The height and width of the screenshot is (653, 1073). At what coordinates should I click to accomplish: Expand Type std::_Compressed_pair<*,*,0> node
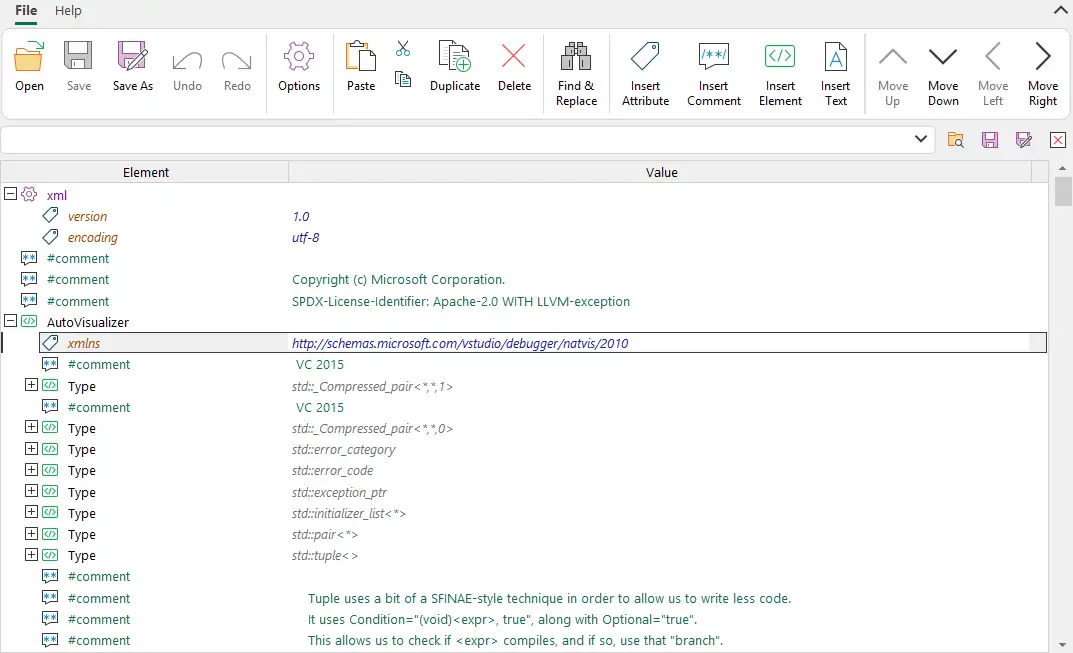tap(31, 427)
